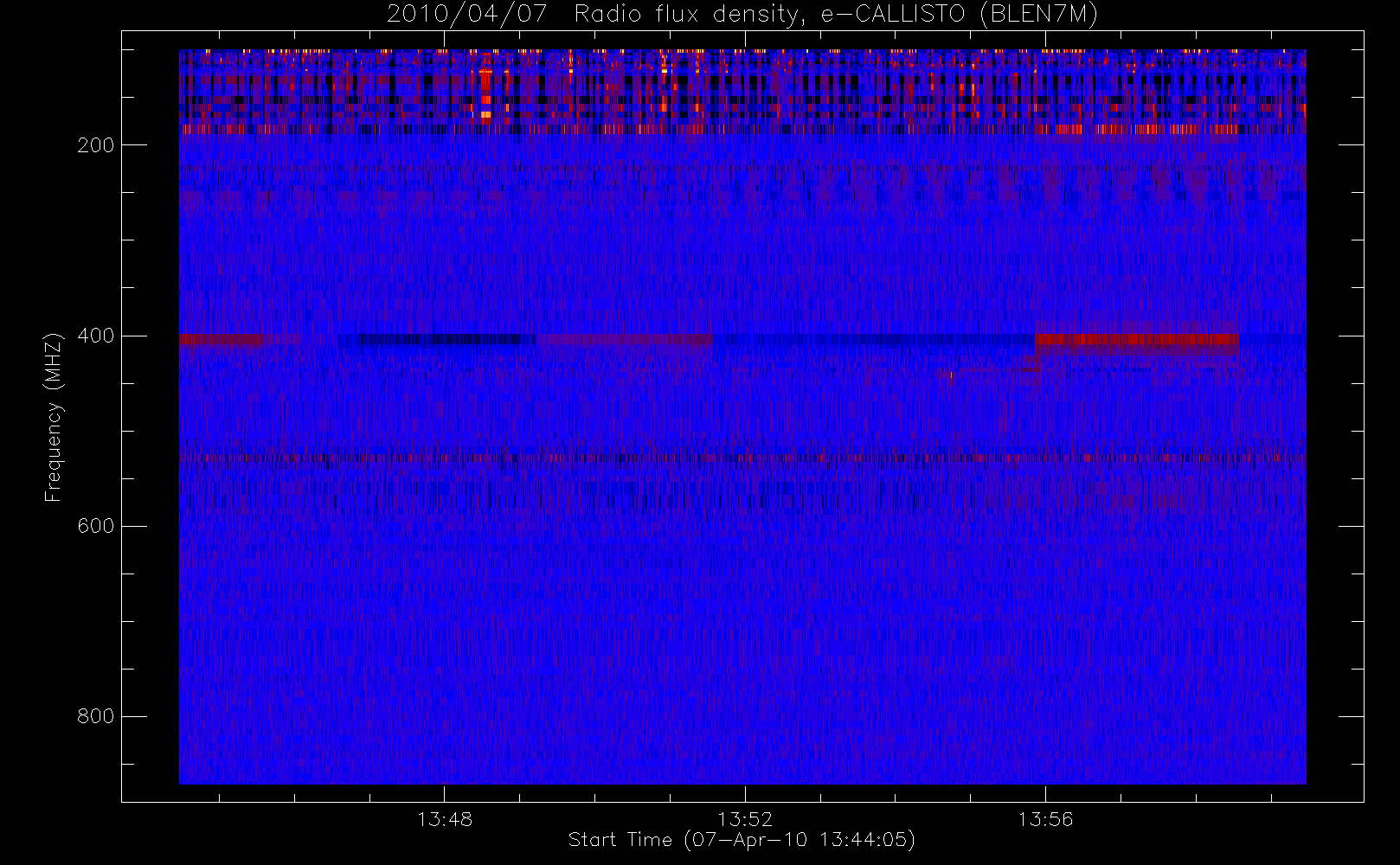Click the 600 frequency tick label
The height and width of the screenshot is (865, 1400).
coord(96,526)
